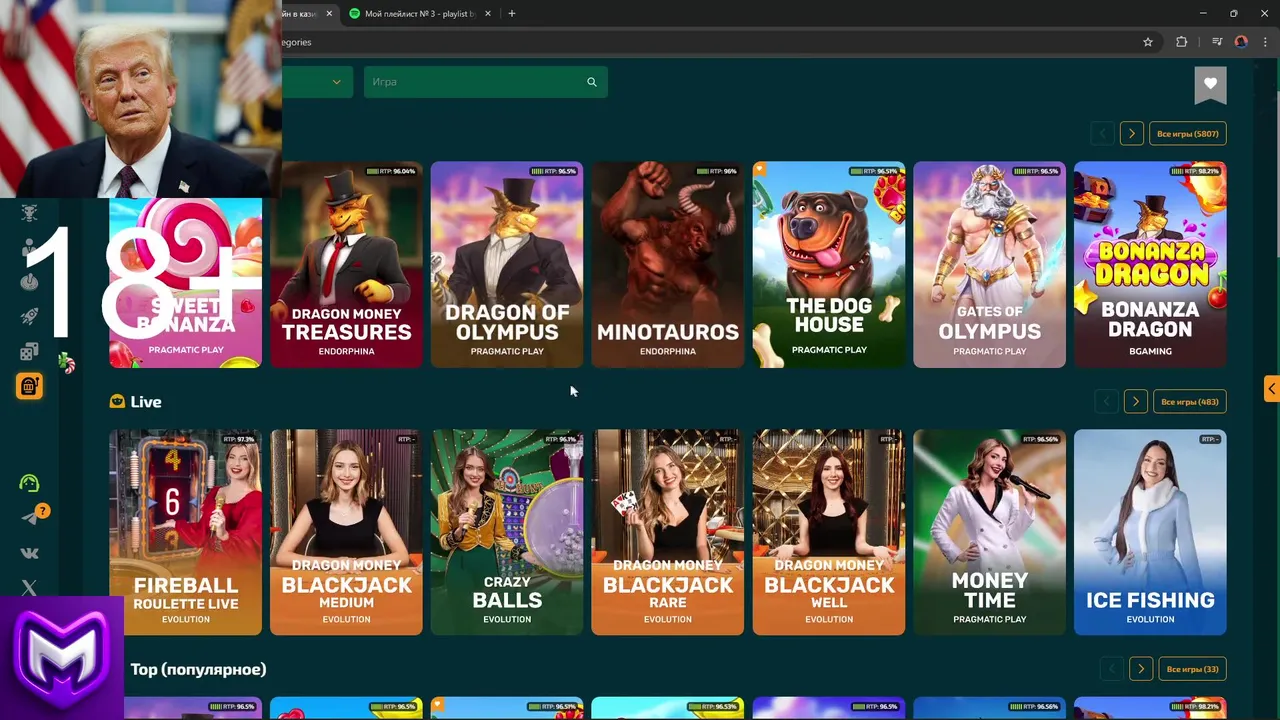Launch Minotauros by Endorphina
The image size is (1280, 720).
coord(668,265)
